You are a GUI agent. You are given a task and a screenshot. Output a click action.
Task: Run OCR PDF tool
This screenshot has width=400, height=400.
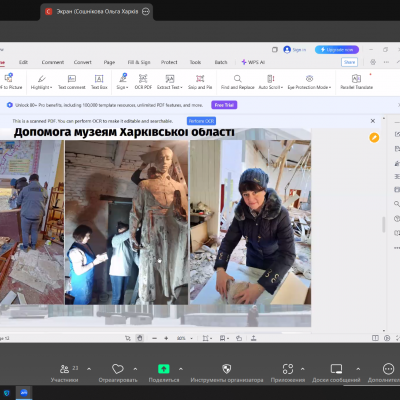click(143, 82)
